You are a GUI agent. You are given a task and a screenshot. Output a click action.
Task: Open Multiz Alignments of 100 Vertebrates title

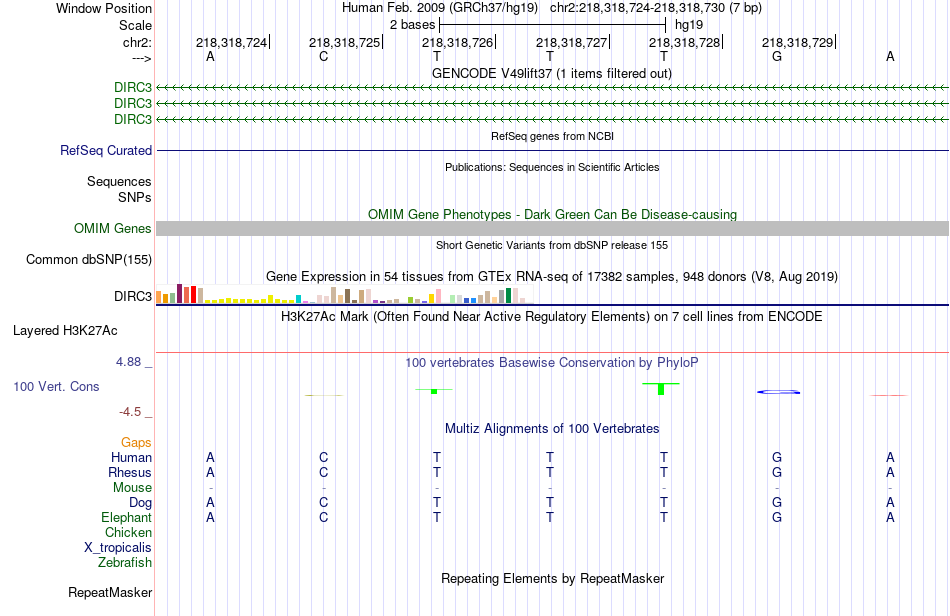552,429
